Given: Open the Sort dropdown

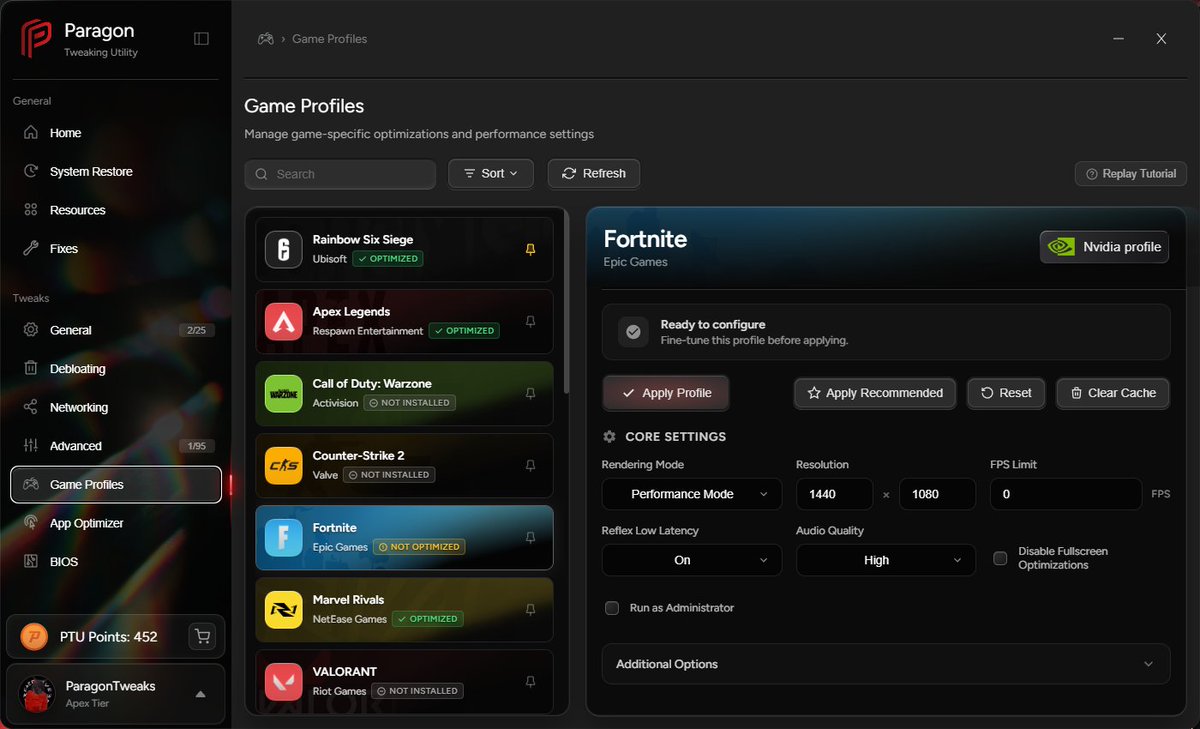Looking at the screenshot, I should click(x=491, y=173).
